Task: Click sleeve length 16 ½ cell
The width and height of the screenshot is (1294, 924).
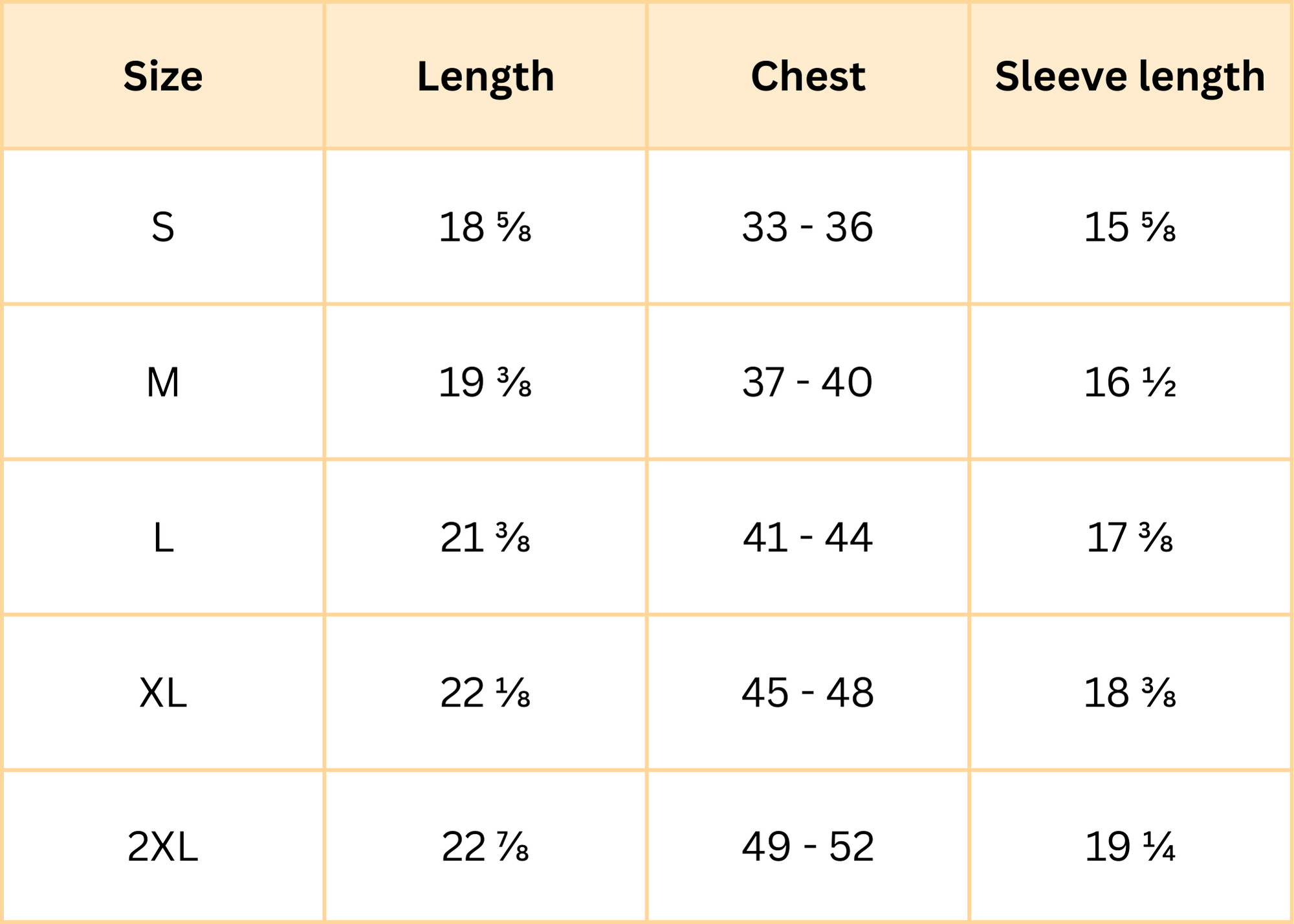Action: [1130, 382]
